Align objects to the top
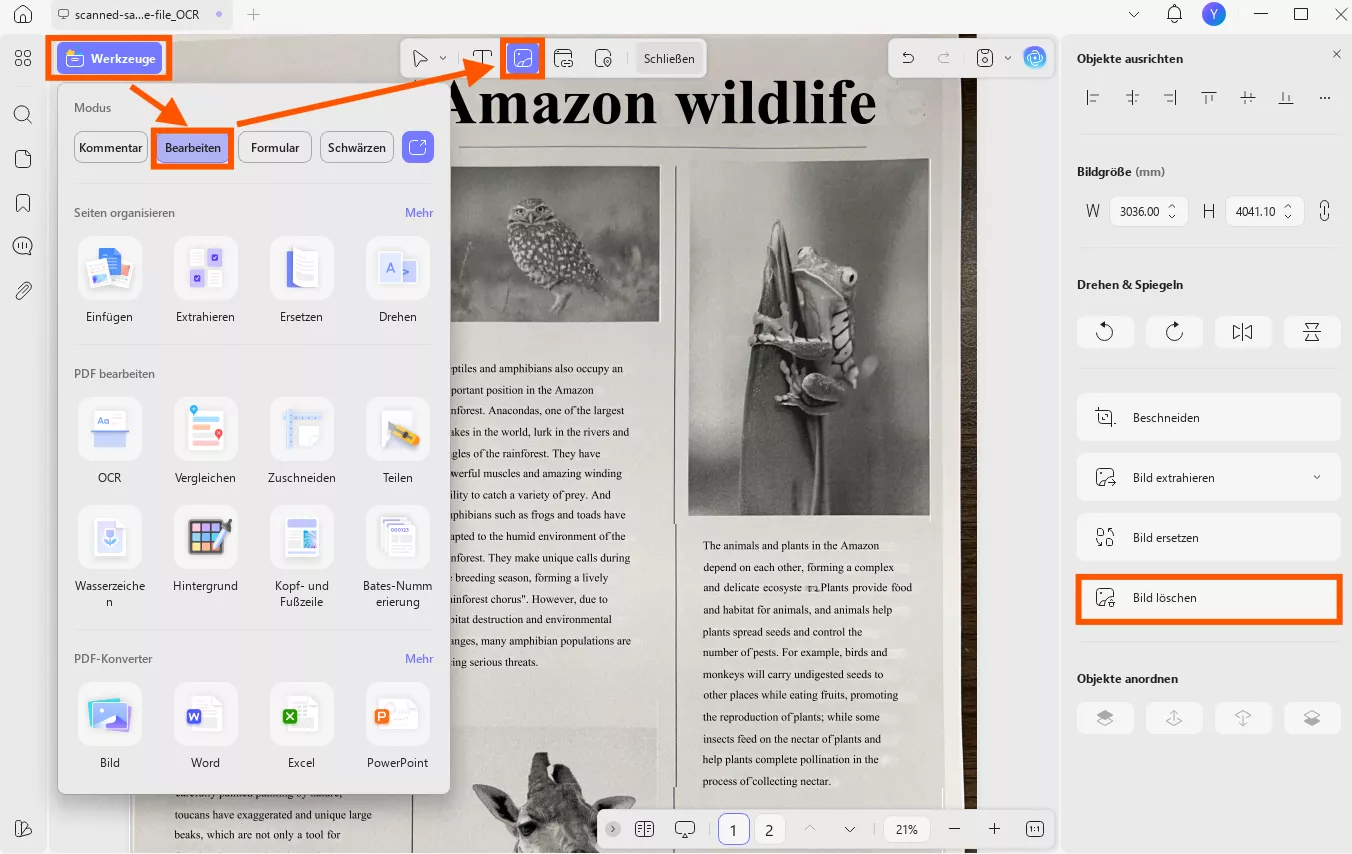The width and height of the screenshot is (1352, 854). pos(1209,98)
